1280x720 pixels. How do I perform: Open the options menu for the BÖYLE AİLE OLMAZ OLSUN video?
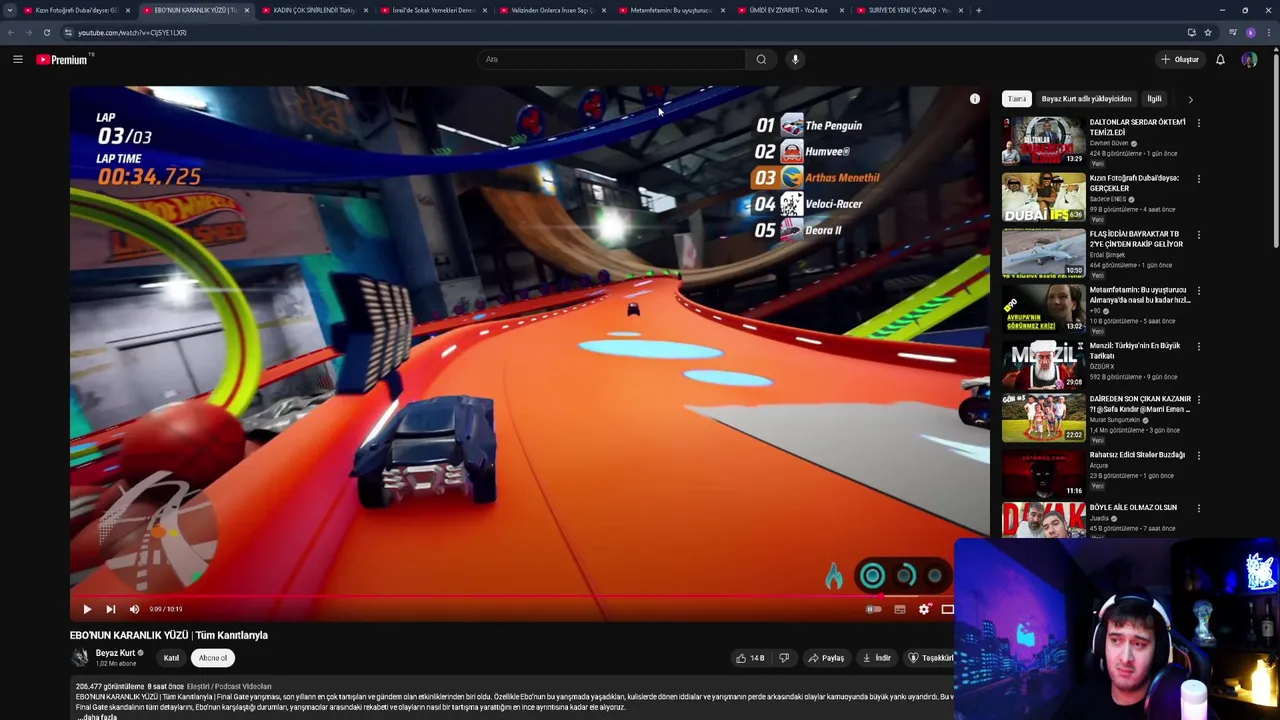[x=1199, y=509]
